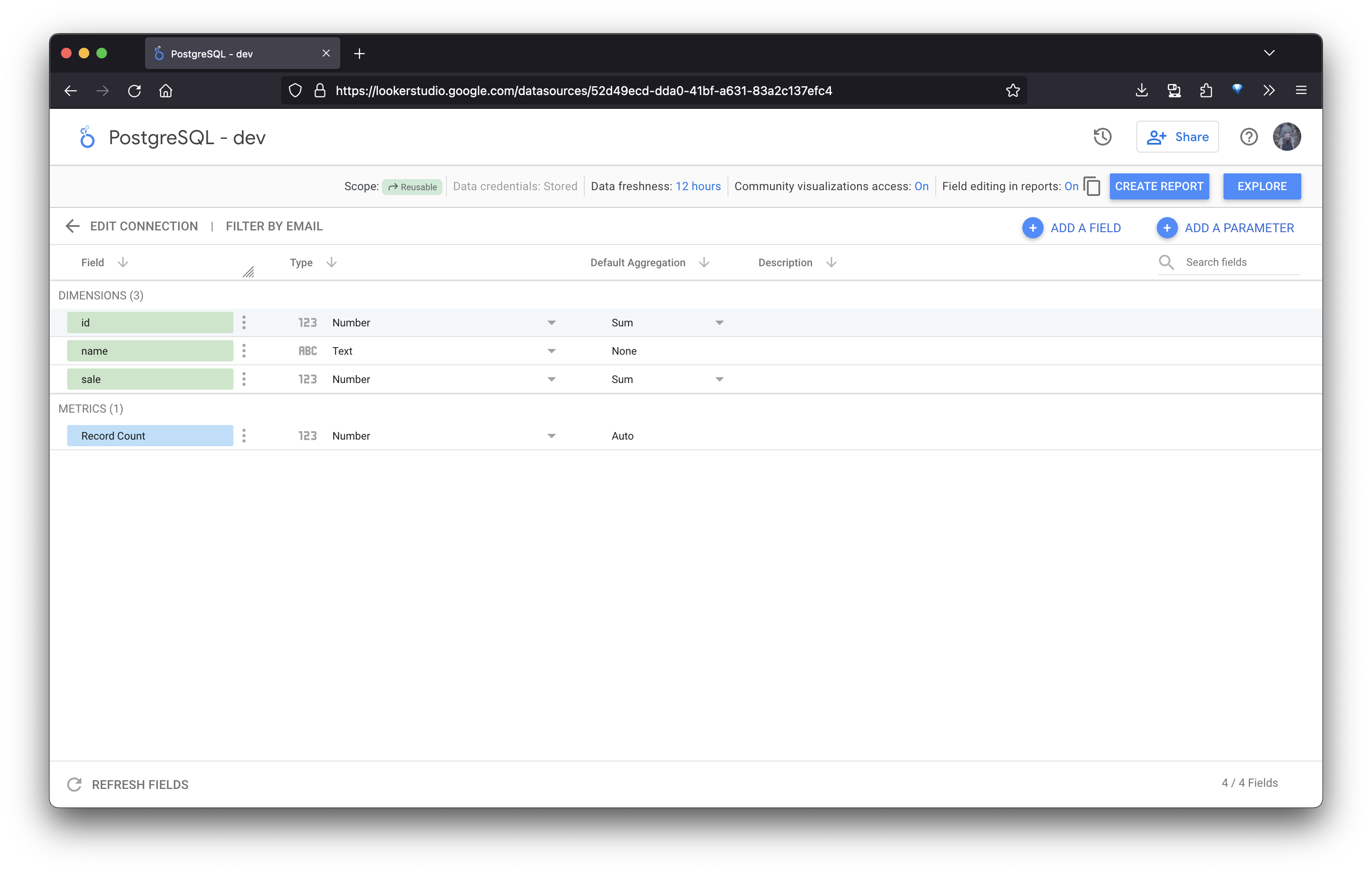This screenshot has width=1372, height=873.
Task: Click the history/versions icon
Action: [x=1103, y=137]
